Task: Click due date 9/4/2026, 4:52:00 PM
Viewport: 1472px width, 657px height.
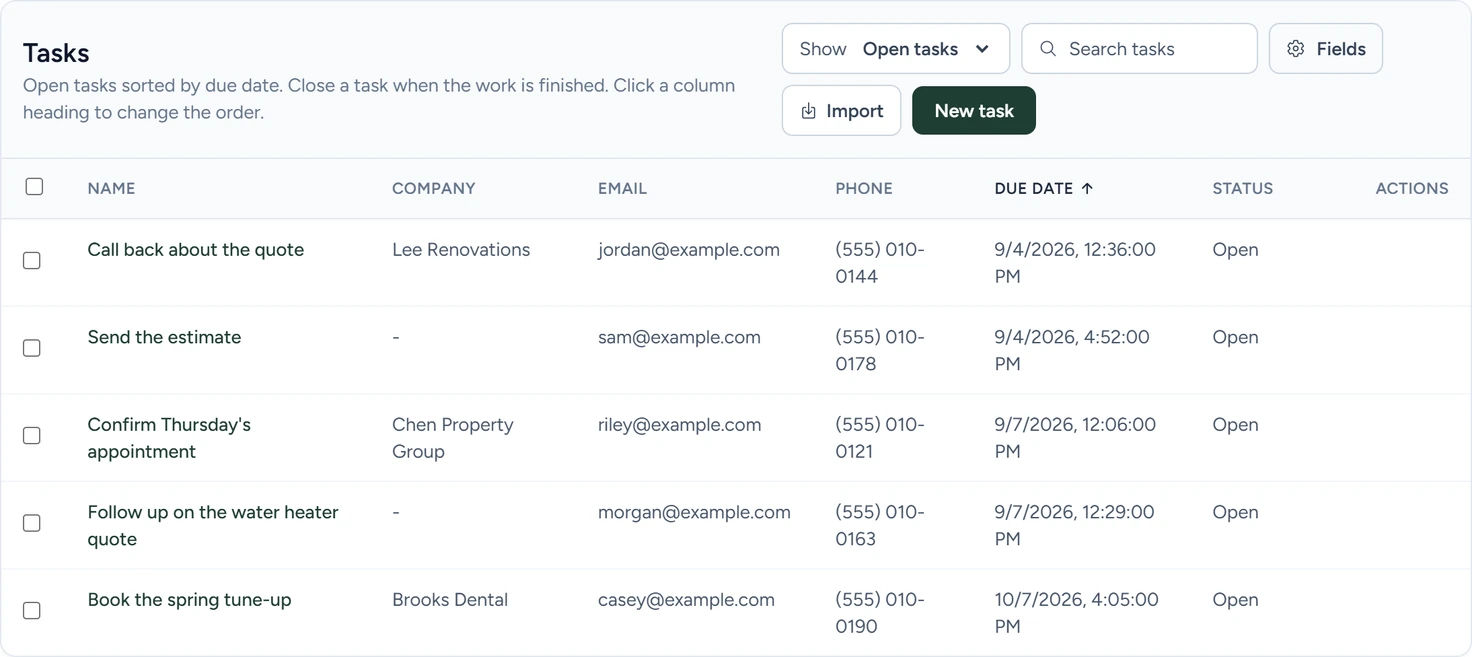Action: [1072, 350]
